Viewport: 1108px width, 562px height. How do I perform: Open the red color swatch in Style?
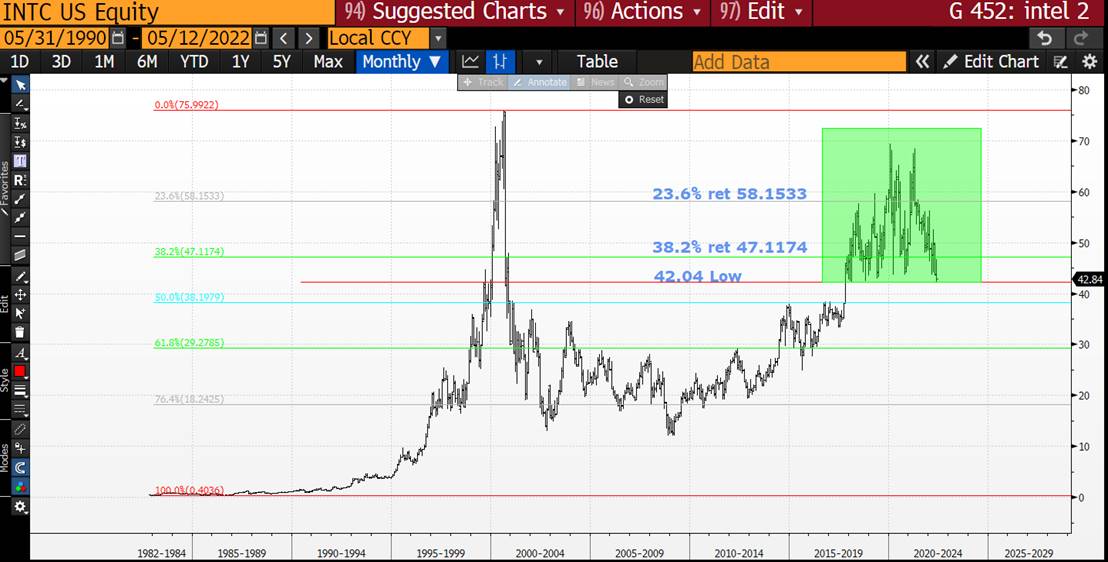20,371
